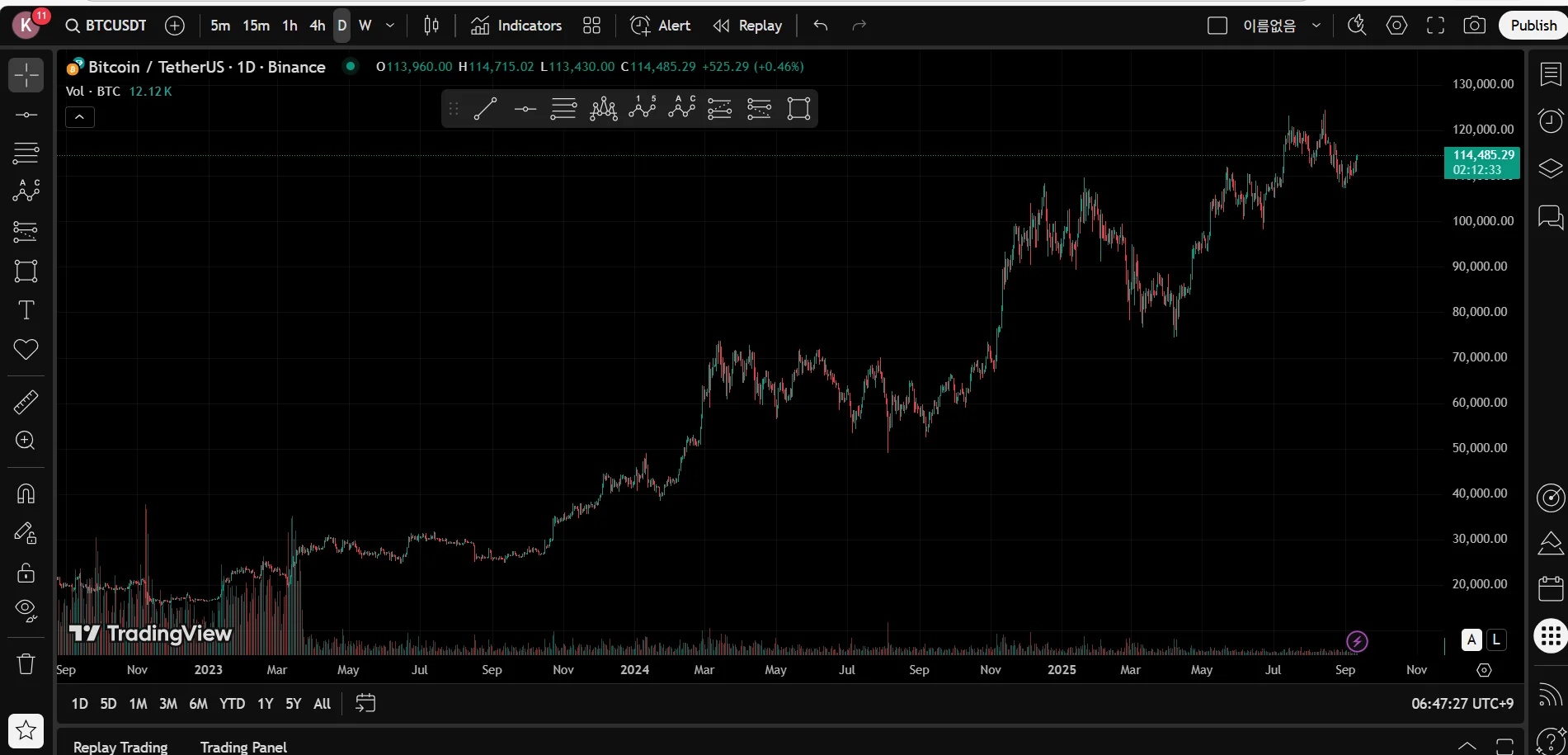Select the horizontal line tool in left sidebar
This screenshot has height=755, width=1568.
click(26, 115)
